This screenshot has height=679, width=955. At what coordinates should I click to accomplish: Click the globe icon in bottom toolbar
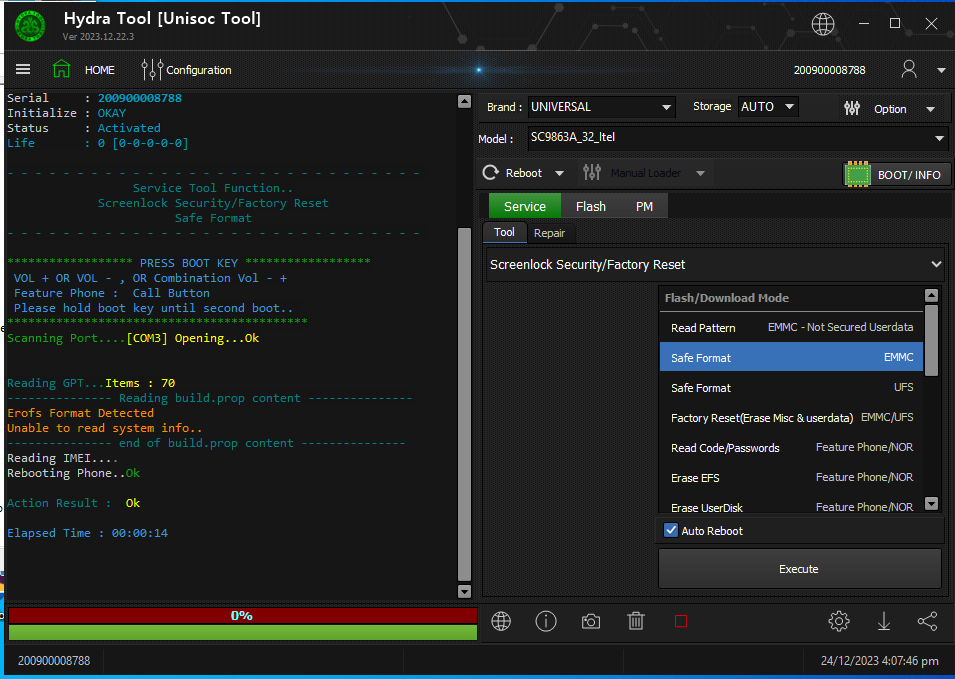click(501, 621)
